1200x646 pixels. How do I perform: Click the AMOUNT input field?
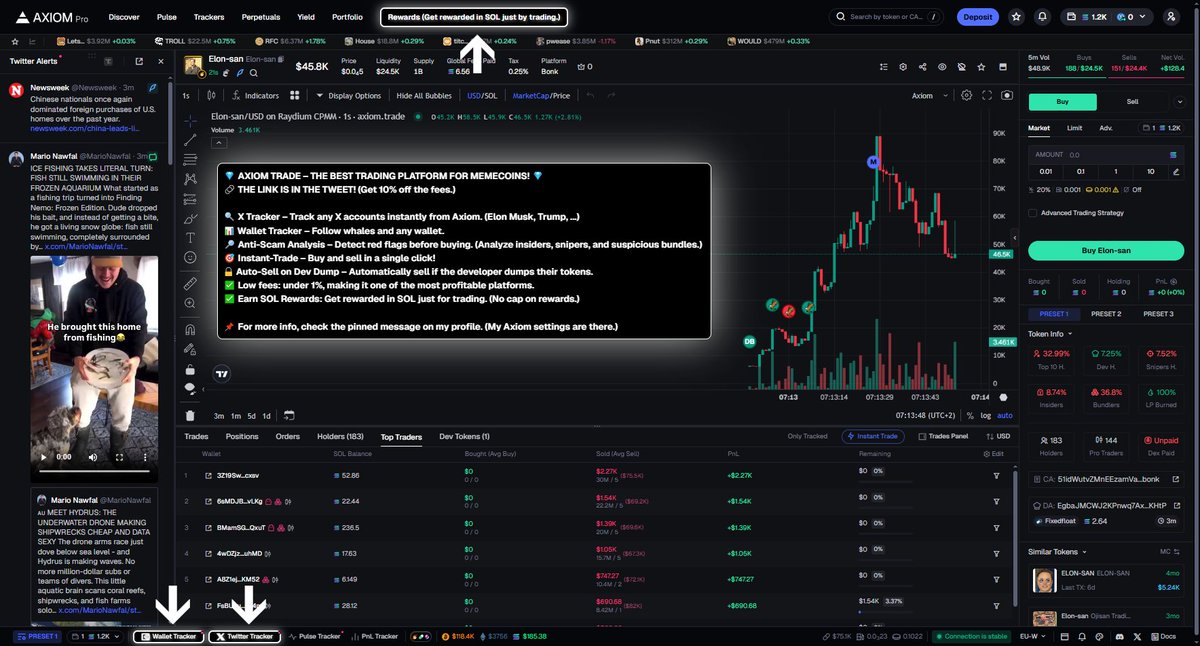point(1104,155)
